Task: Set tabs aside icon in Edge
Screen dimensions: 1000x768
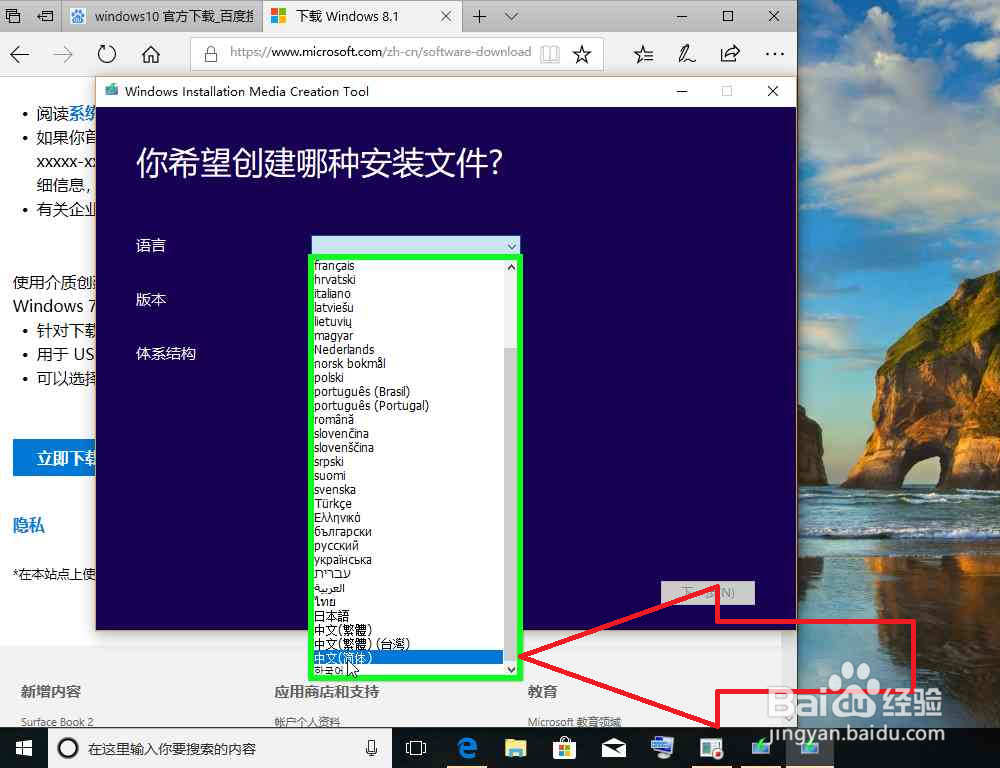Action: [x=45, y=16]
